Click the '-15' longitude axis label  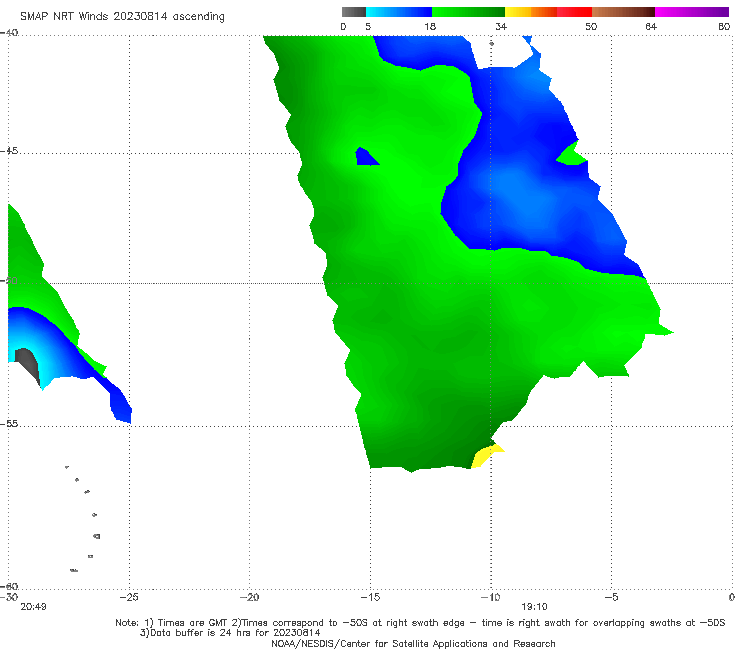point(370,597)
